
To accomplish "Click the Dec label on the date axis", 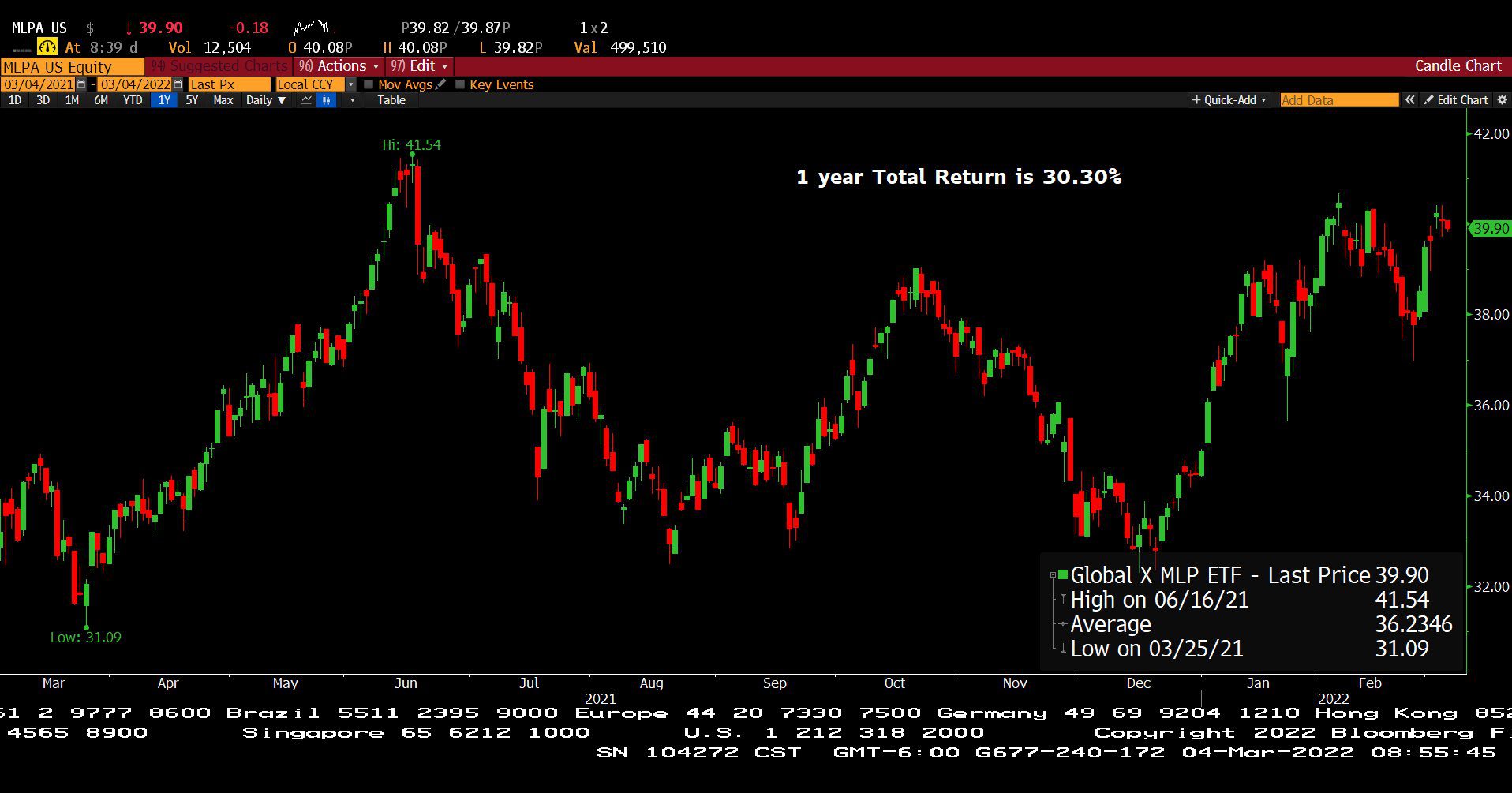I will tap(1139, 683).
